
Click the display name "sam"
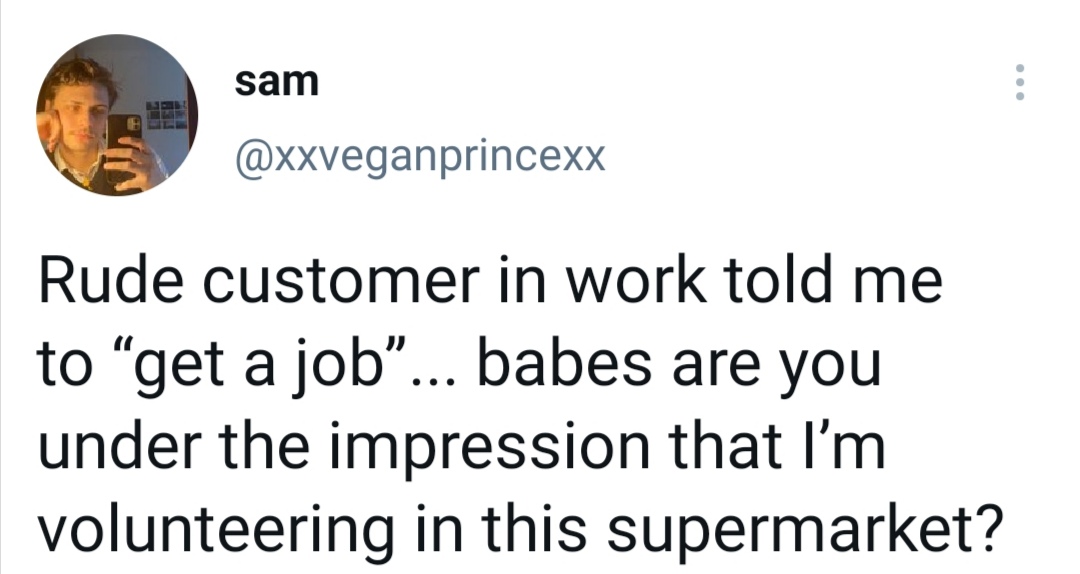coord(276,81)
